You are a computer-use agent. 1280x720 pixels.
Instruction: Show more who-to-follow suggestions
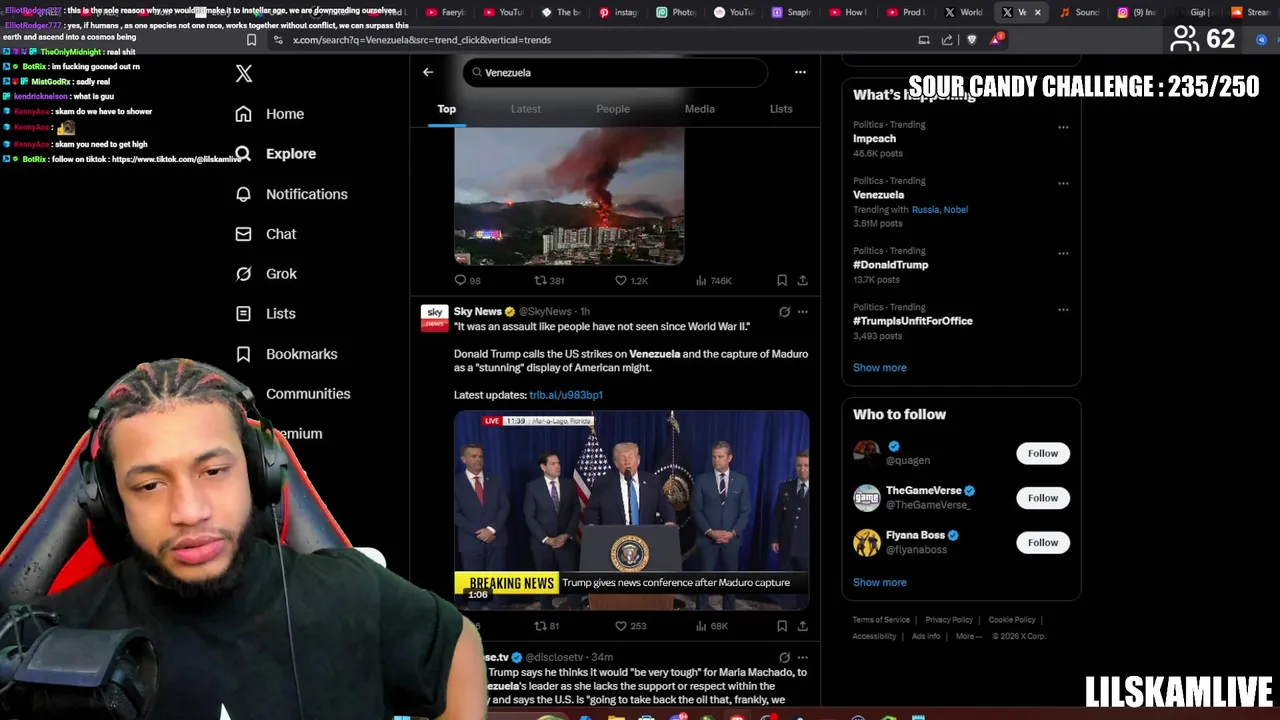tap(880, 582)
